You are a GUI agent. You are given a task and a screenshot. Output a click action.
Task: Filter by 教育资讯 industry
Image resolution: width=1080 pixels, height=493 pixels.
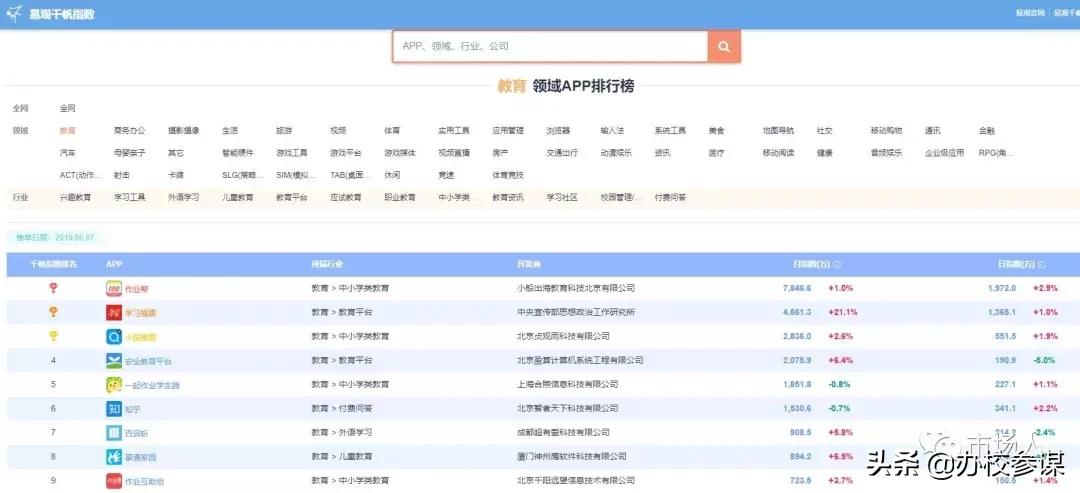508,197
